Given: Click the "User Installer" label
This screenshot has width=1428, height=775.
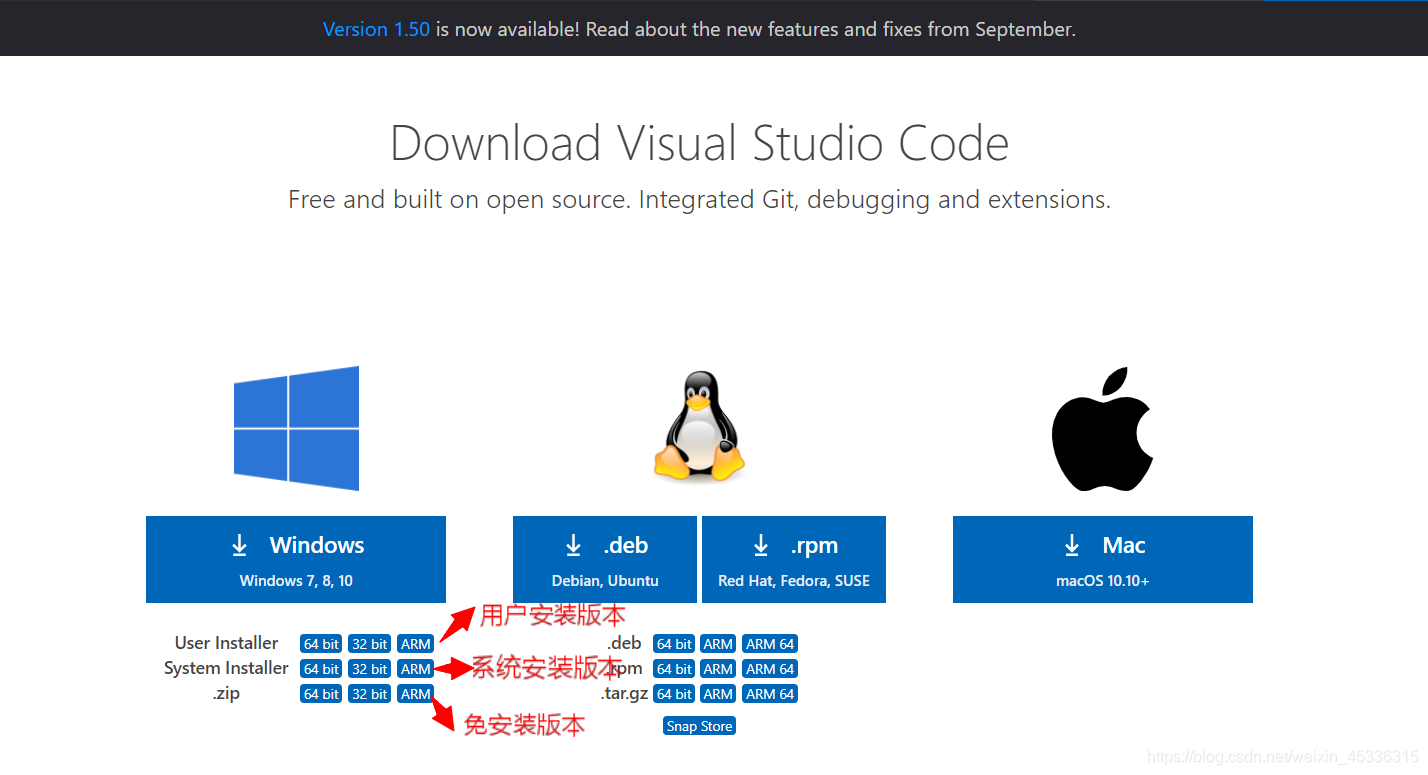Looking at the screenshot, I should [x=226, y=643].
